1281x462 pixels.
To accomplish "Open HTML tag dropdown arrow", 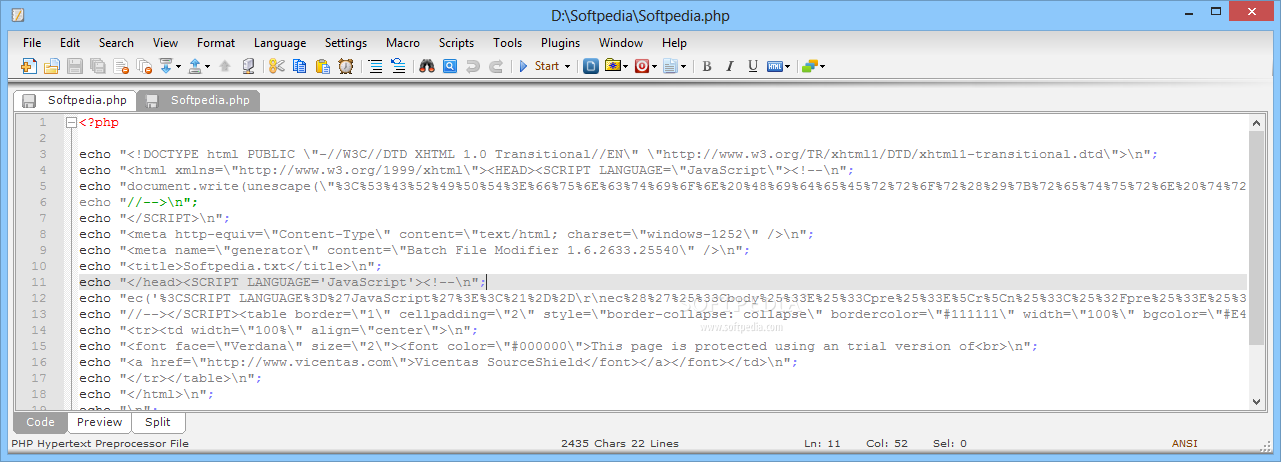I will pyautogui.click(x=788, y=67).
